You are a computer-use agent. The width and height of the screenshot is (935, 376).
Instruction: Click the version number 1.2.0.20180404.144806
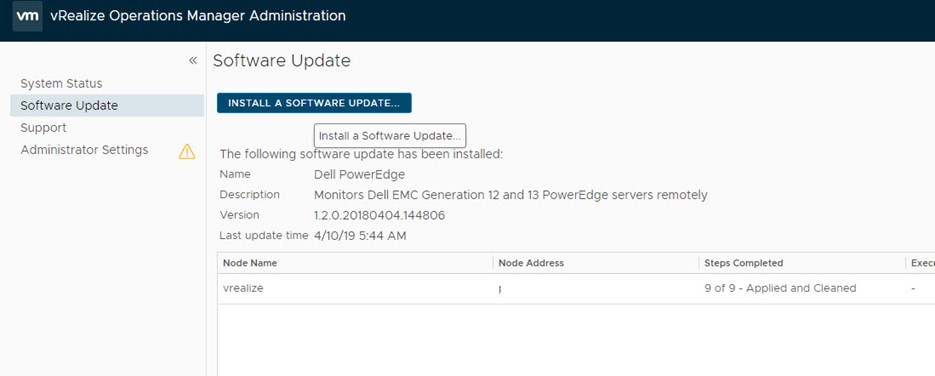pos(379,215)
